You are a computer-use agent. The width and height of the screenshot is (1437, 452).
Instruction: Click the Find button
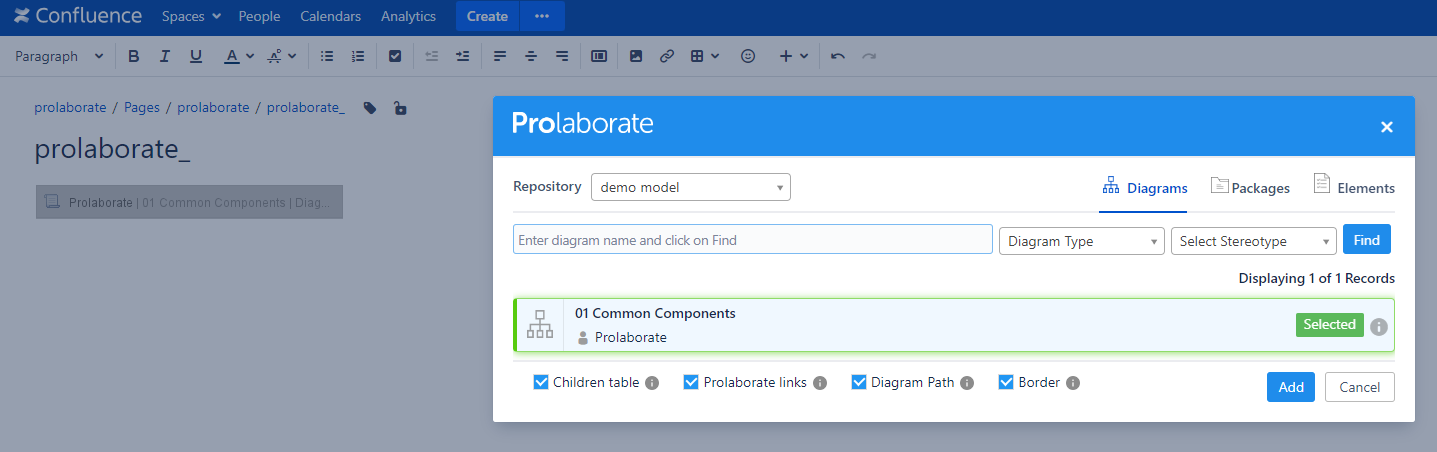(1366, 240)
